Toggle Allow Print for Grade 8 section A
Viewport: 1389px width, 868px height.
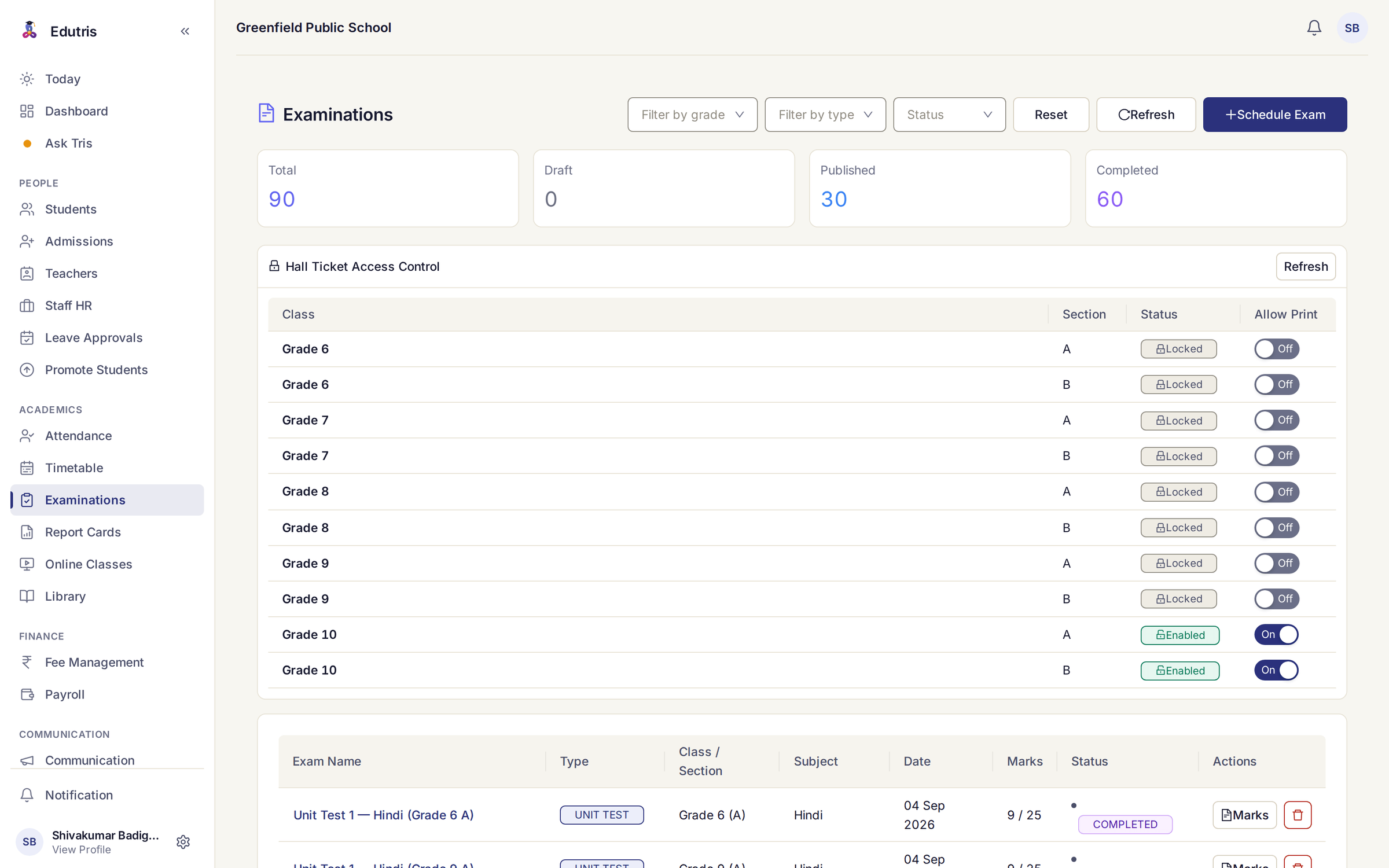(x=1277, y=492)
